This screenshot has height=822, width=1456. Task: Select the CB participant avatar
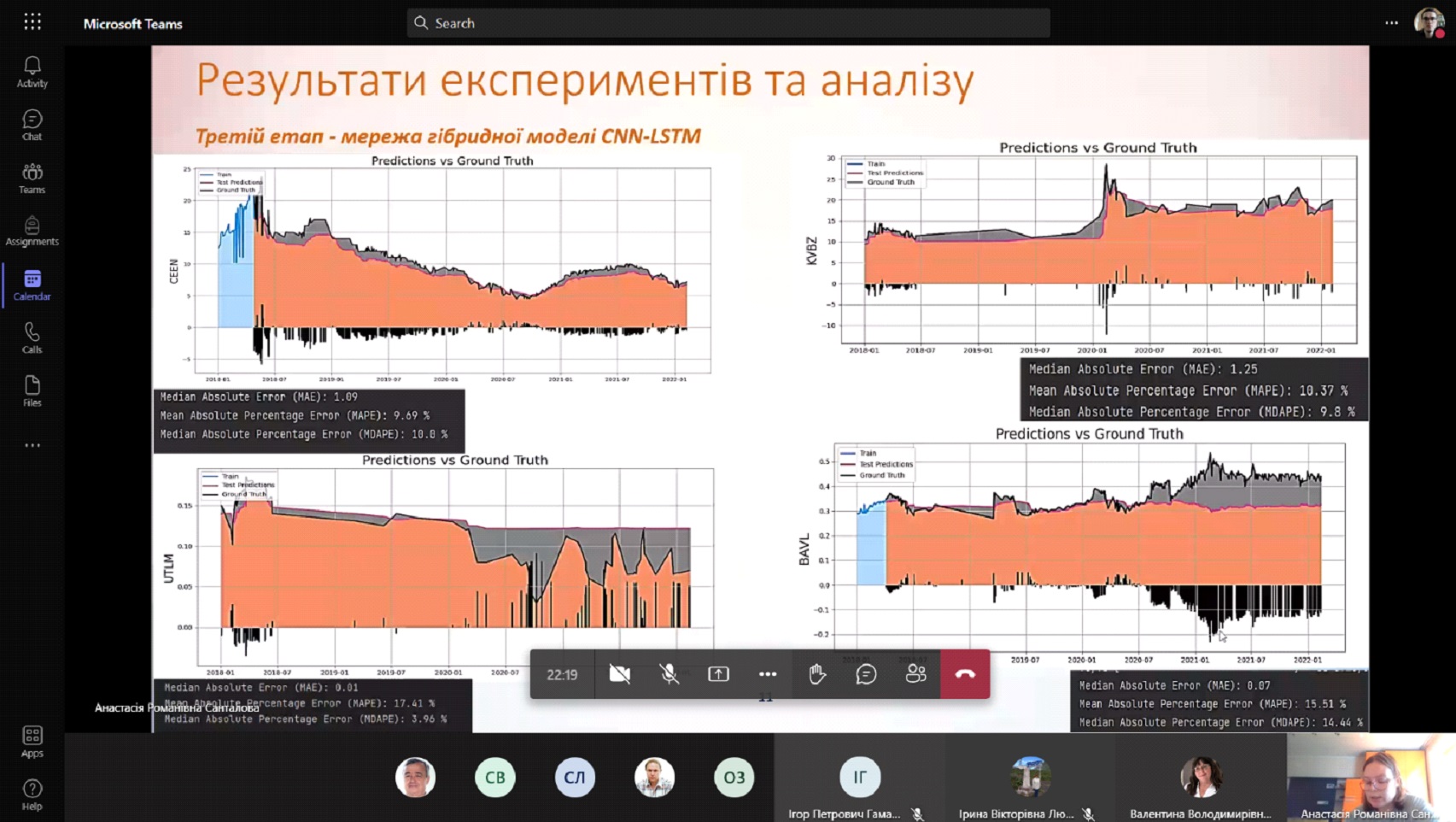495,778
